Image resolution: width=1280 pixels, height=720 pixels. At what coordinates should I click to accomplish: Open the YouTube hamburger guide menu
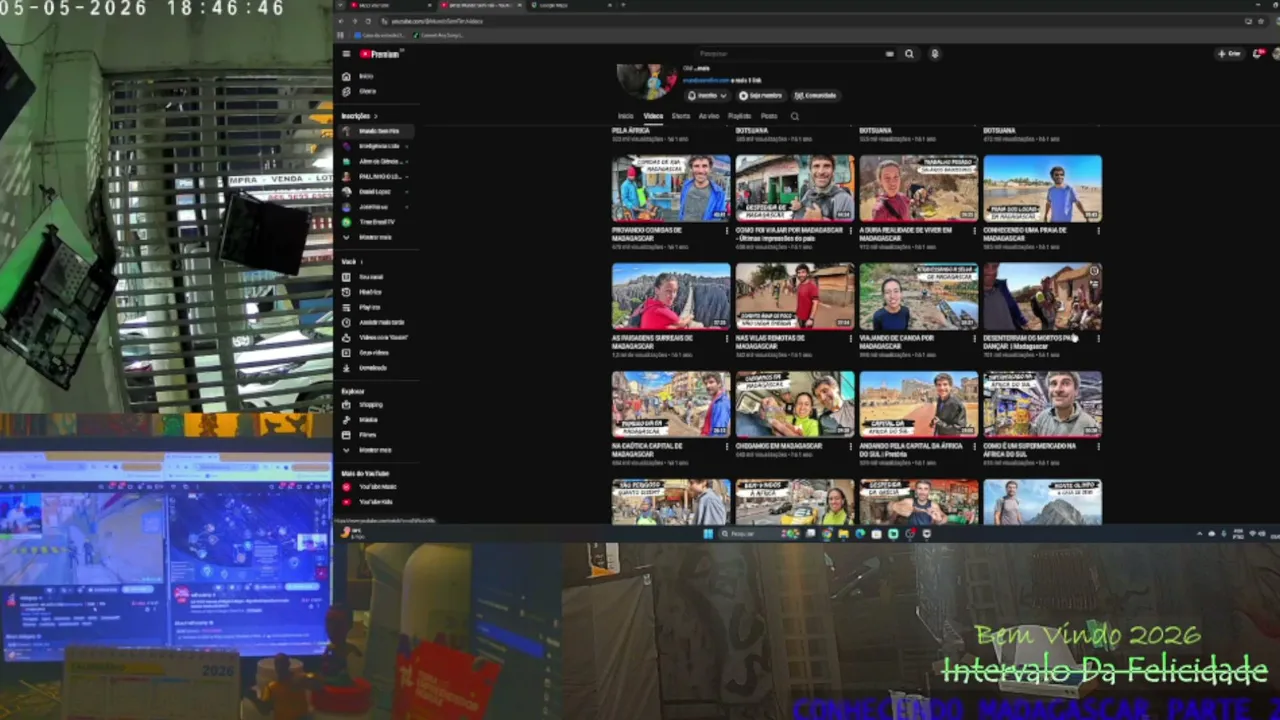point(346,54)
